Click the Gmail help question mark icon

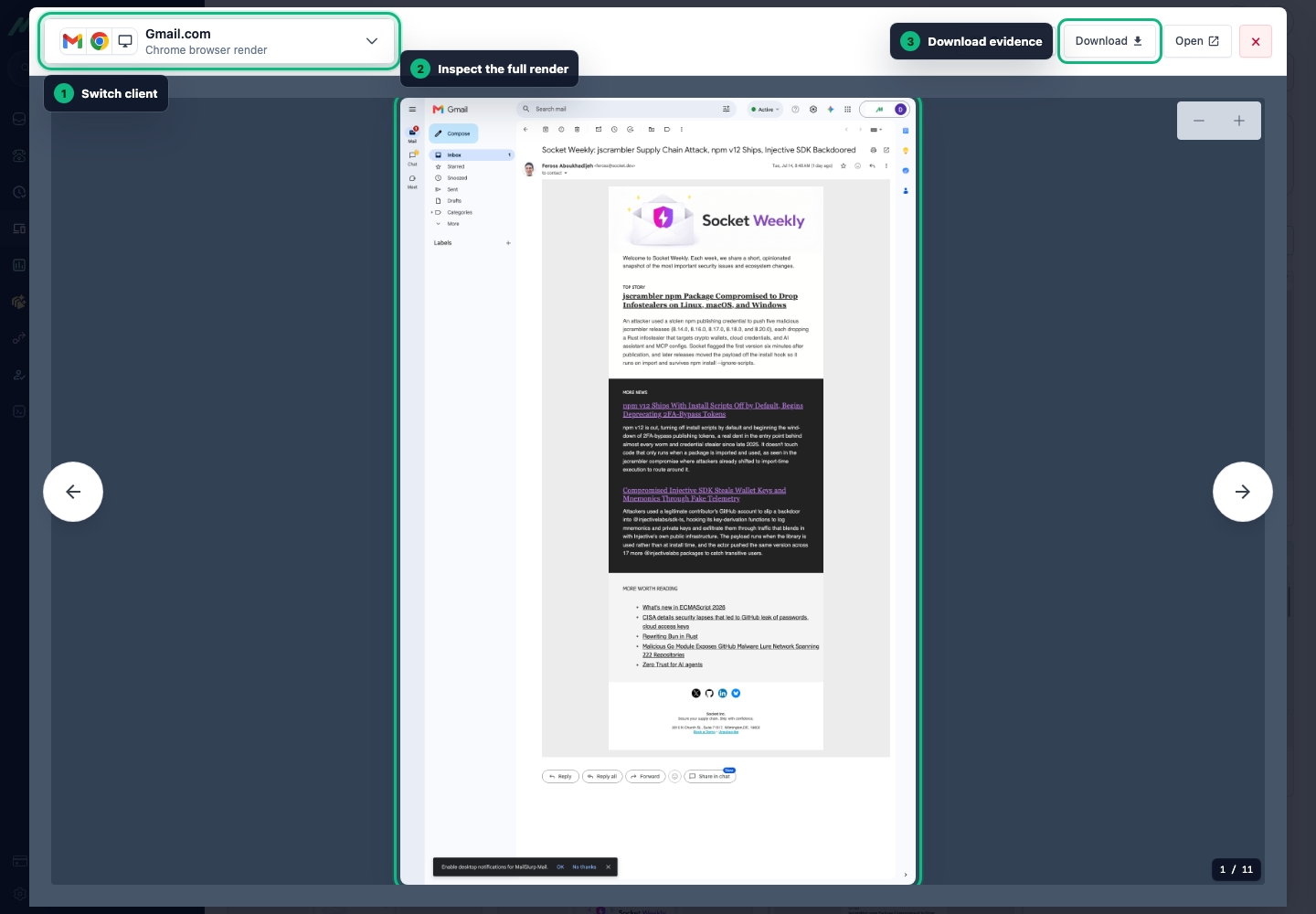point(795,109)
